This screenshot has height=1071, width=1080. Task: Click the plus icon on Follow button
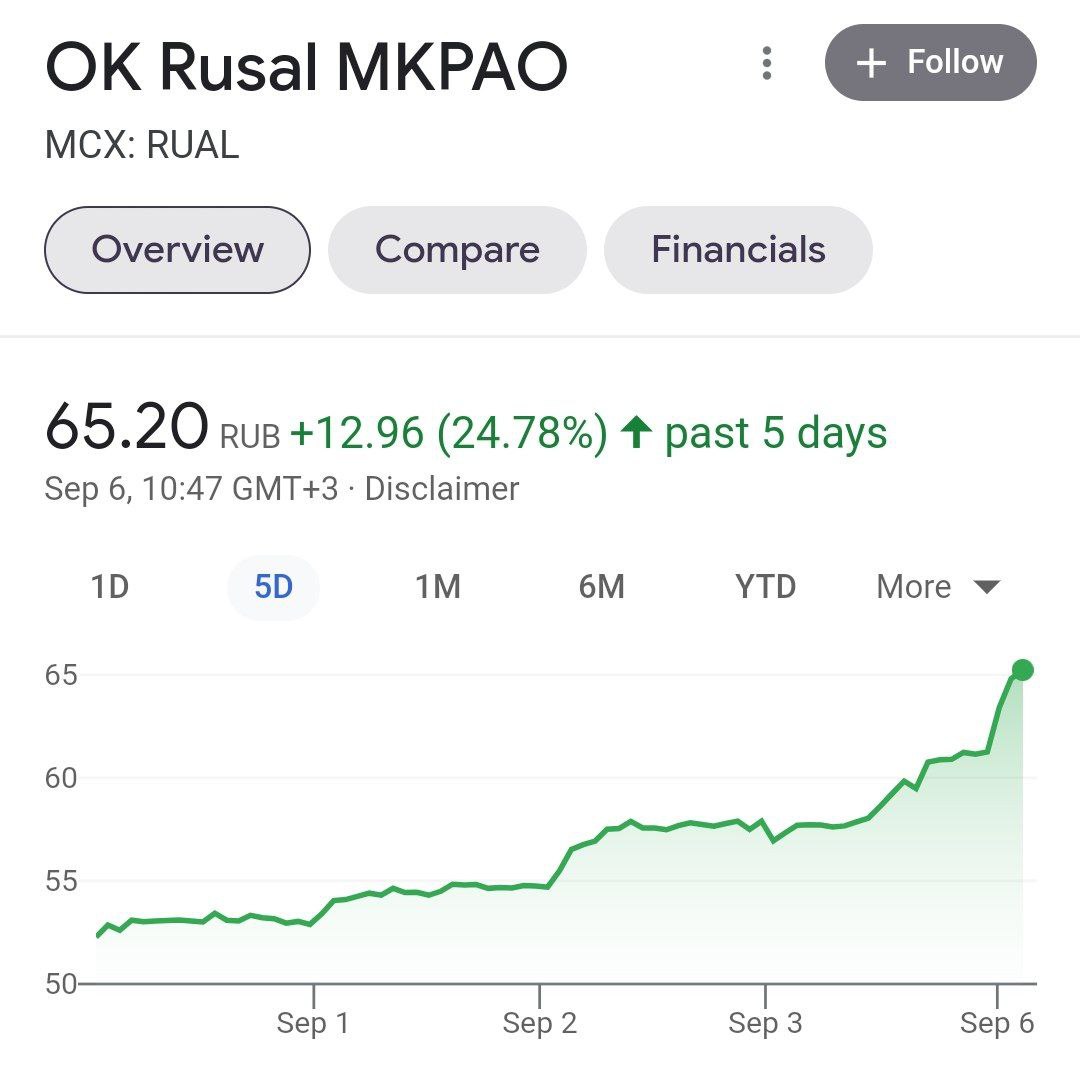[871, 63]
